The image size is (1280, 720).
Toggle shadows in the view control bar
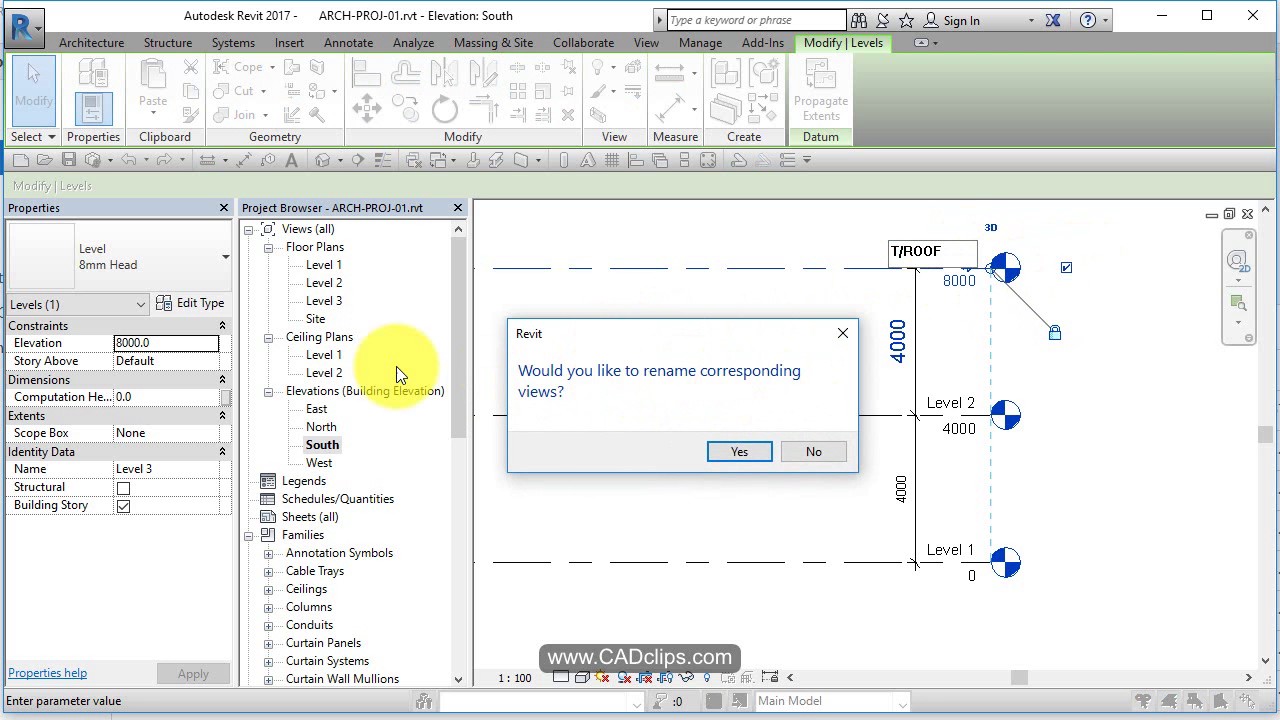coord(600,677)
